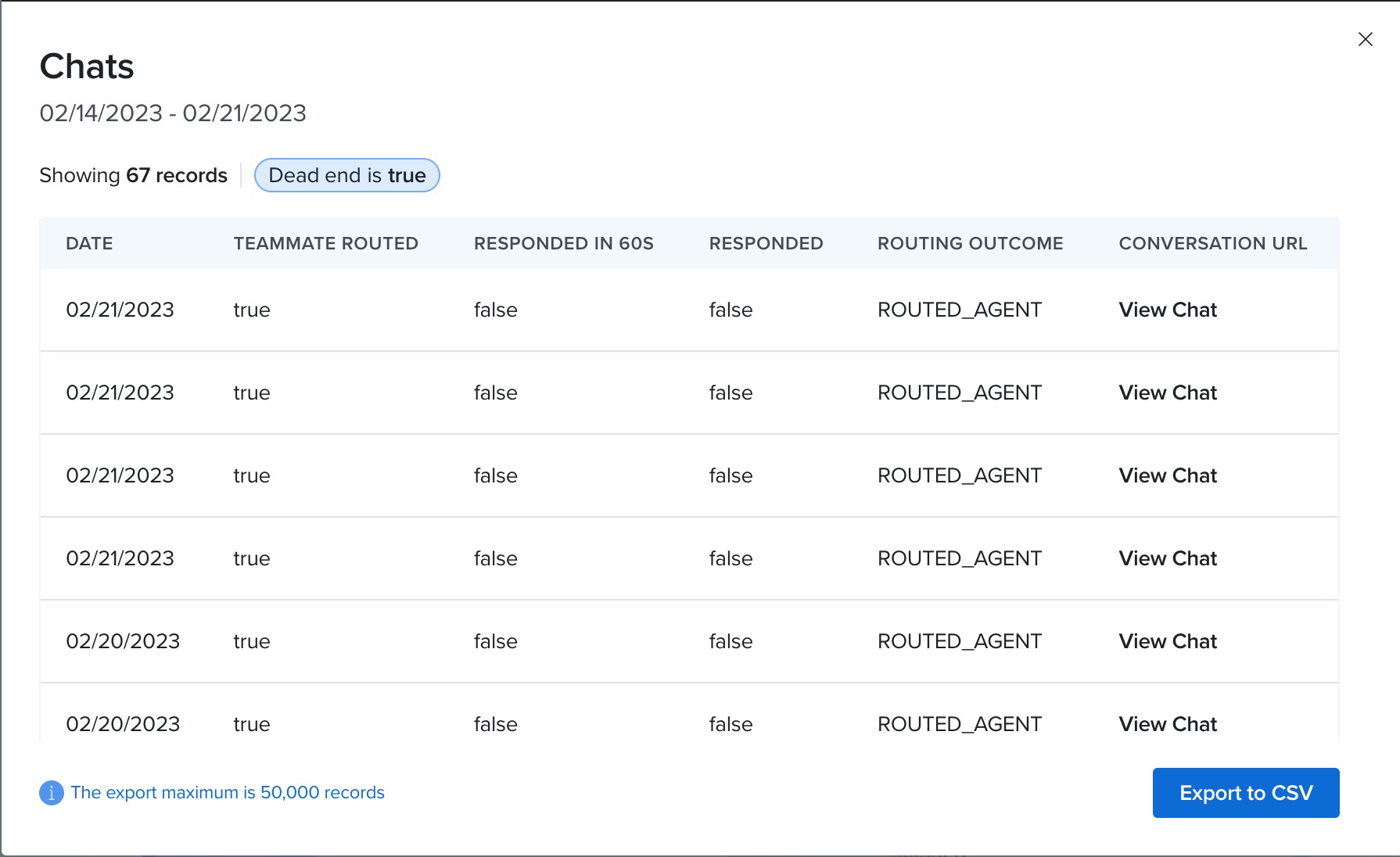This screenshot has height=857, width=1400.
Task: Click the DATE column header
Action: pyautogui.click(x=89, y=243)
